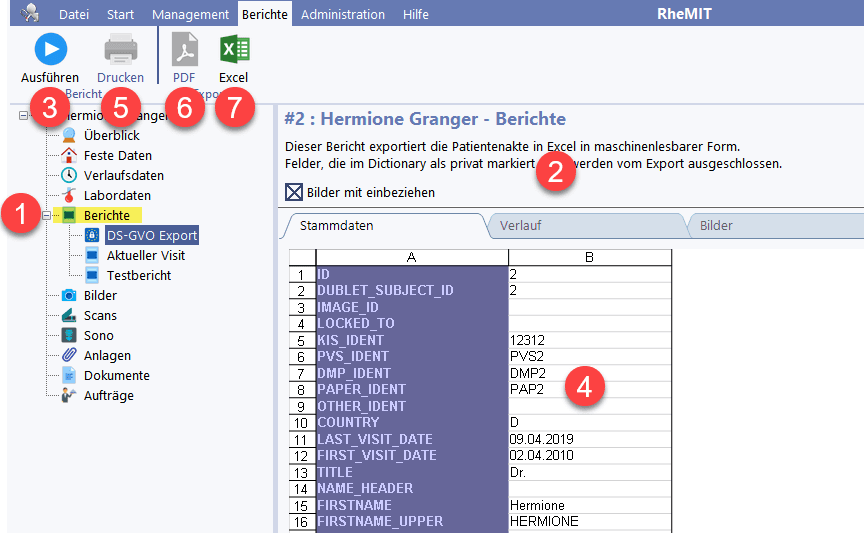The height and width of the screenshot is (533, 864).
Task: Click cell B15 containing Hermione
Action: [589, 505]
